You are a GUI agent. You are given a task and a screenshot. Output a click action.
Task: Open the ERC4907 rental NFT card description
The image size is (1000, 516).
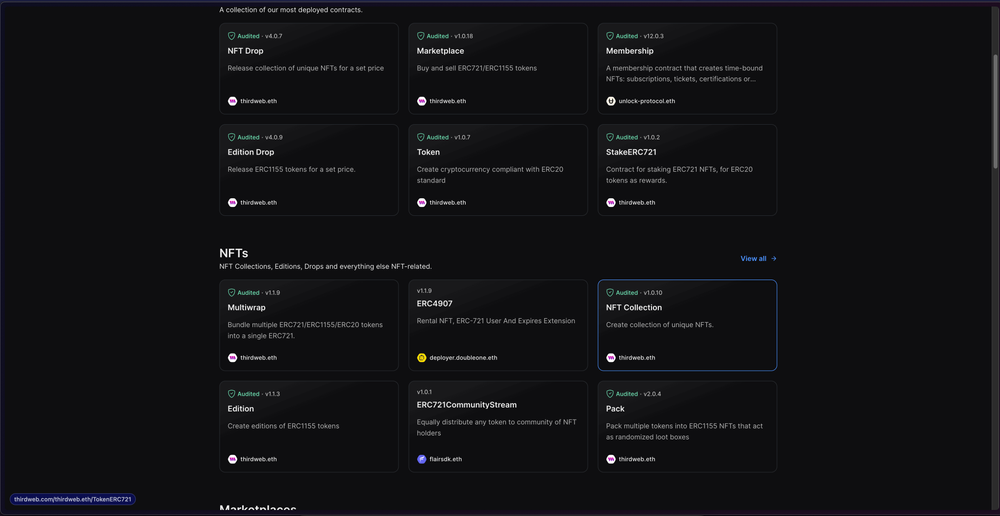496,321
